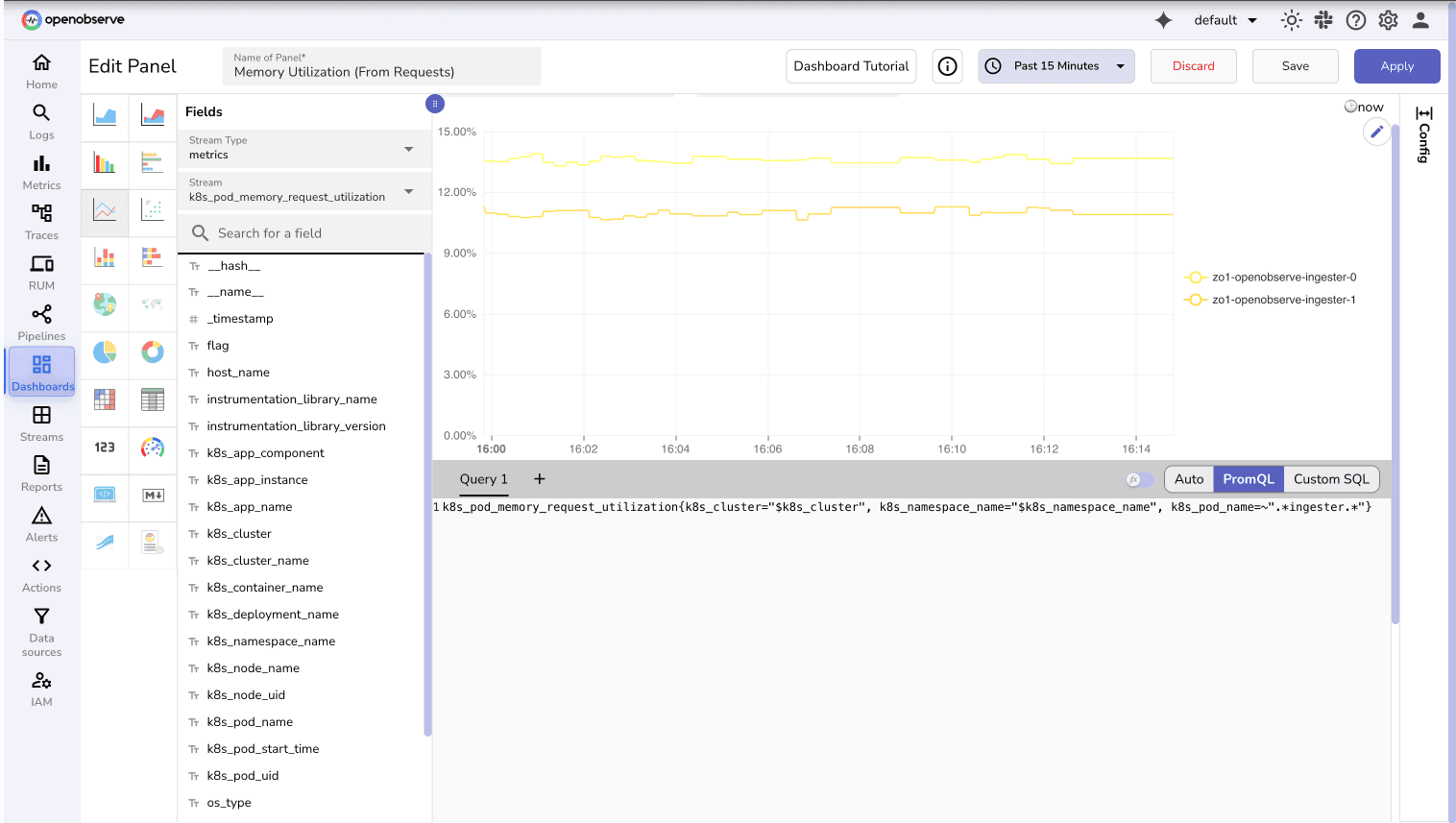Toggle light/dark theme with the sun icon
This screenshot has width=1456, height=823.
pyautogui.click(x=1291, y=19)
